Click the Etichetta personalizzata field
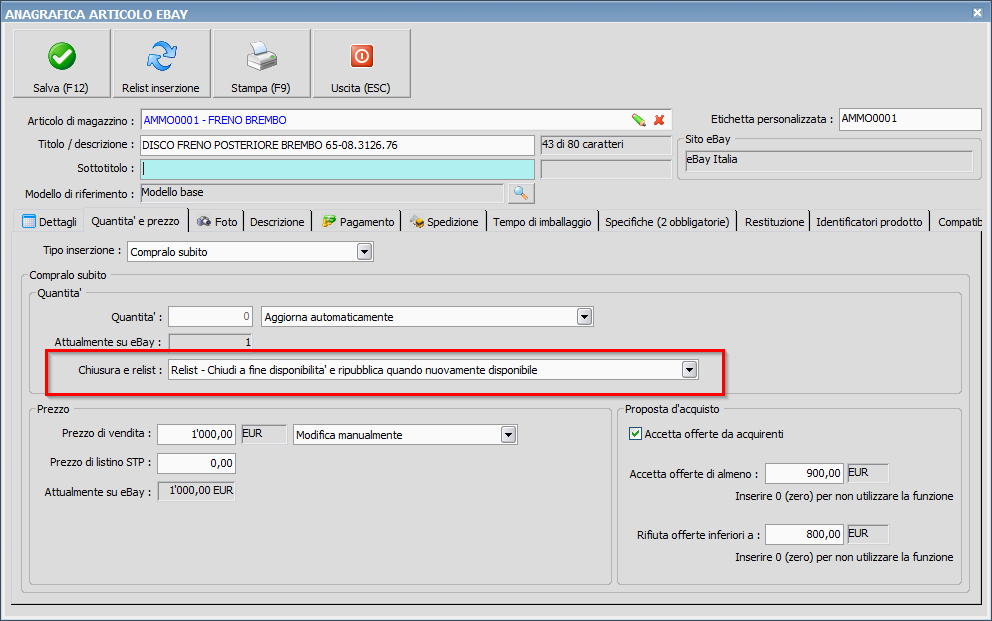Viewport: 992px width, 621px height. tap(910, 119)
